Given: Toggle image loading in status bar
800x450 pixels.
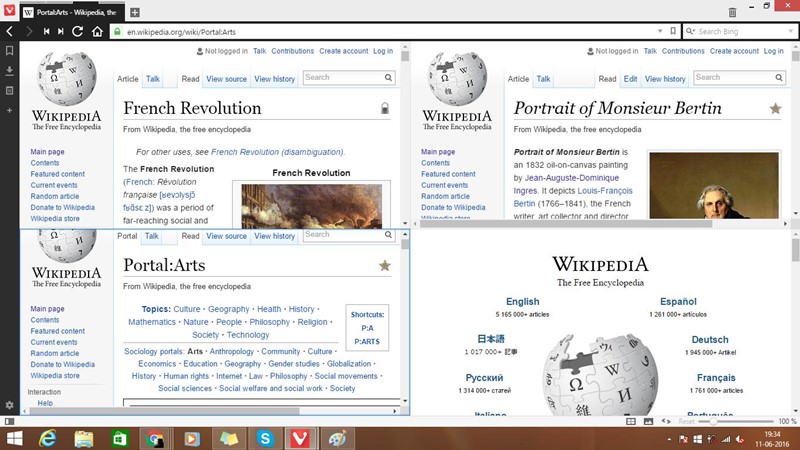Looking at the screenshot, I should (648, 421).
